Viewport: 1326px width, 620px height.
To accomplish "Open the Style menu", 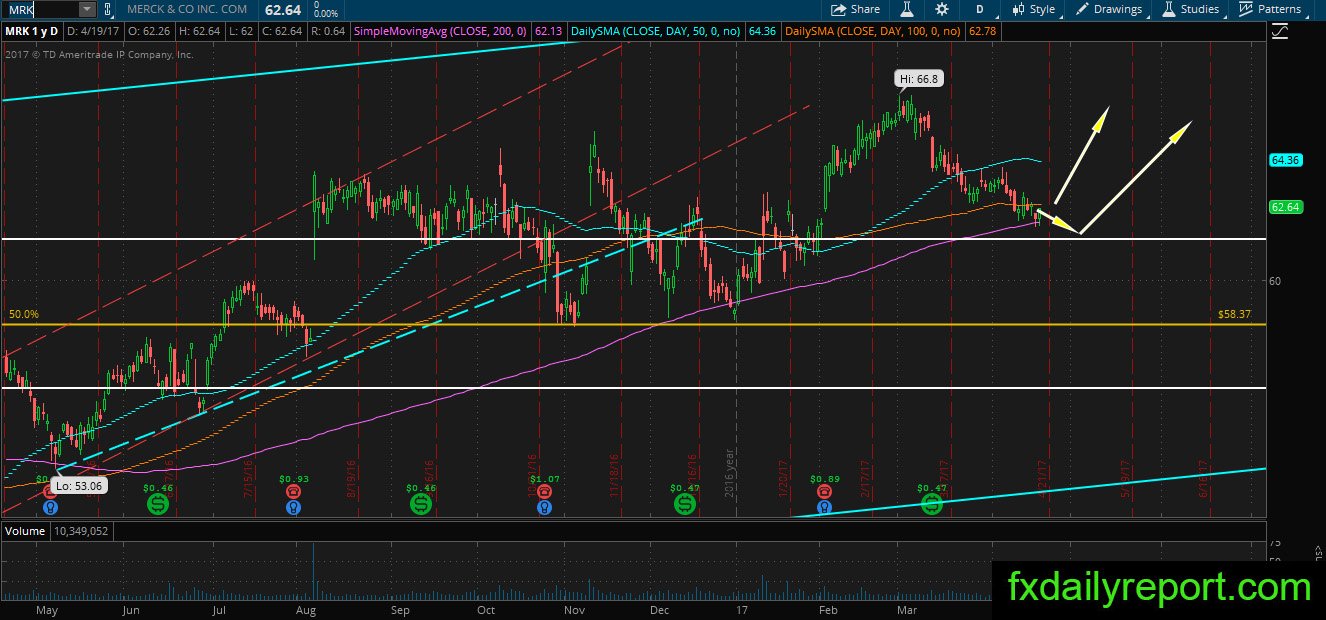I will pyautogui.click(x=1033, y=9).
